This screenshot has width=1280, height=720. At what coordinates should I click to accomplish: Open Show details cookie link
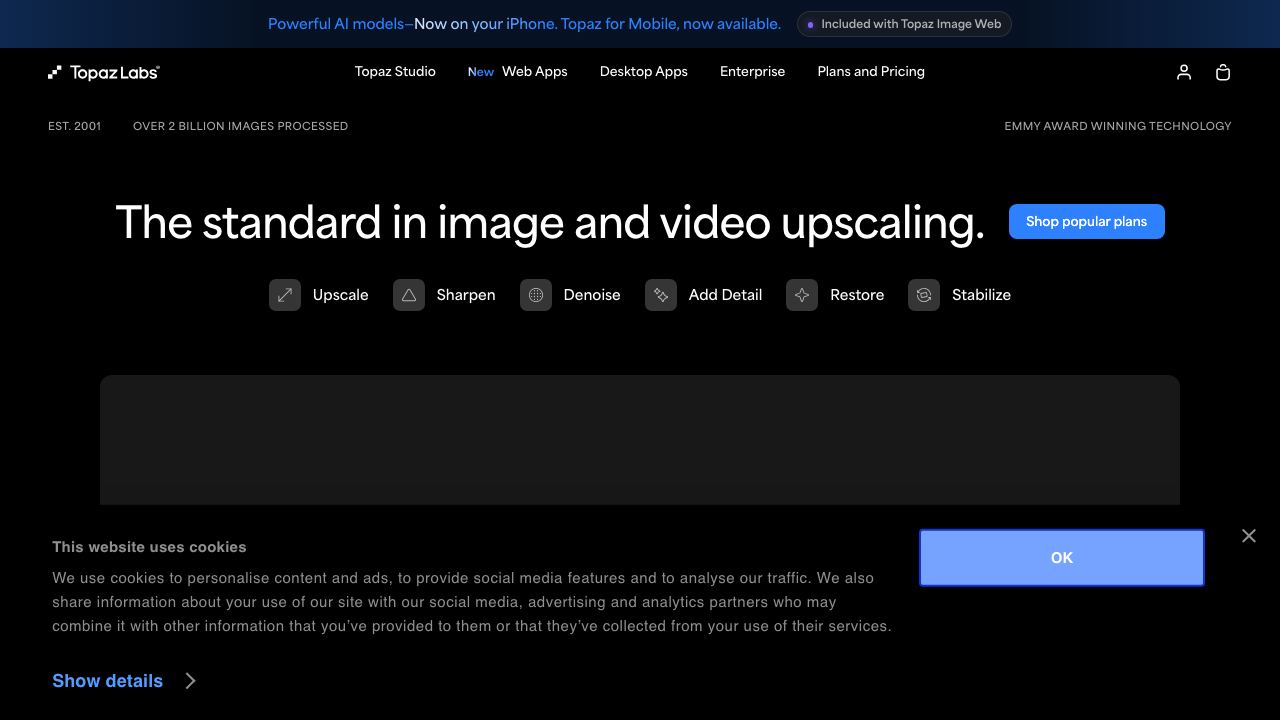coord(107,681)
